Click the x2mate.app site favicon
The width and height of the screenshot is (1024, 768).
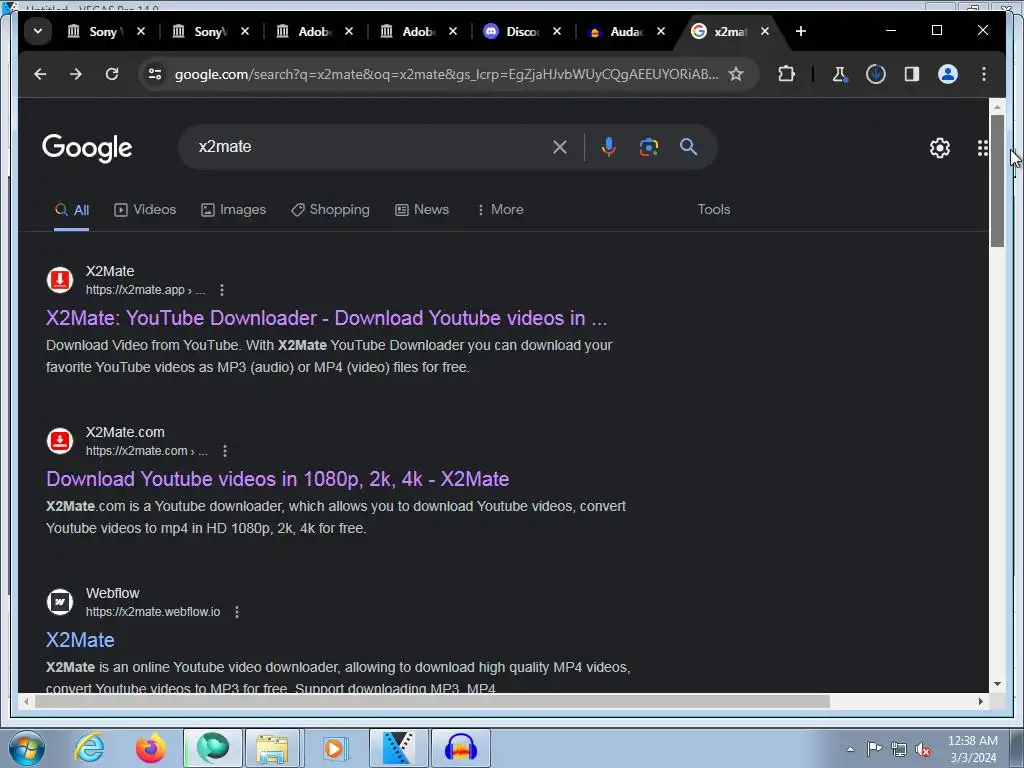coord(60,280)
